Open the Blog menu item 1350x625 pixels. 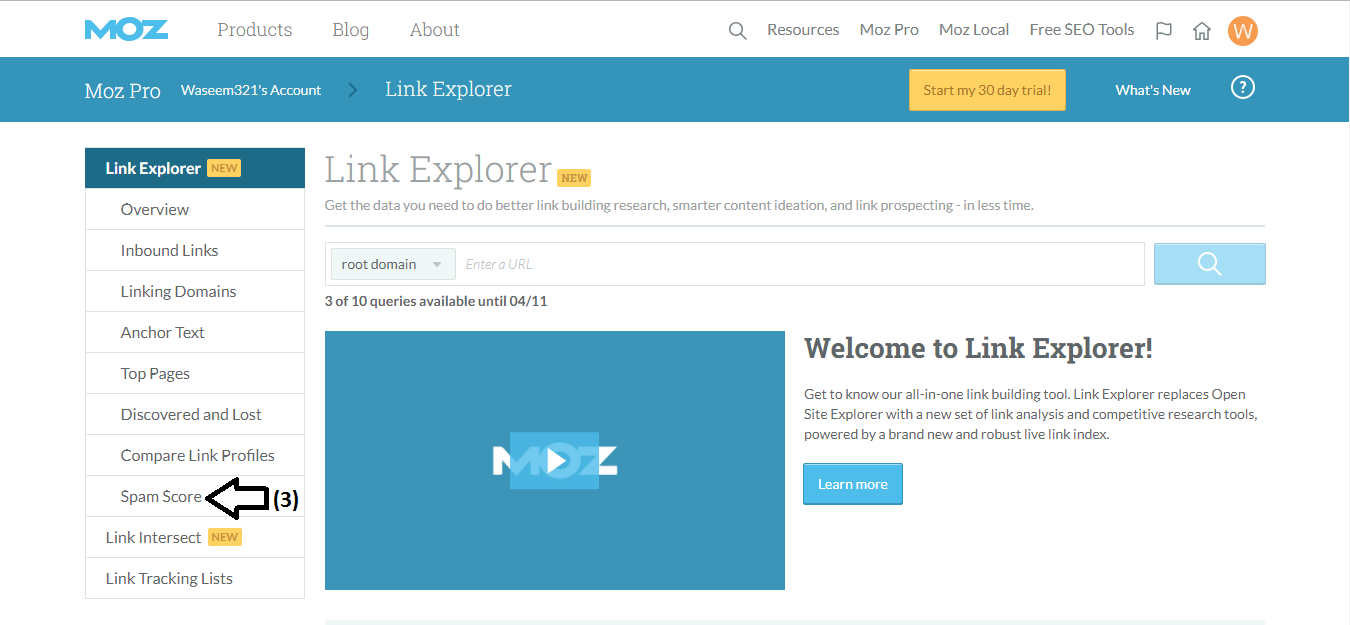pos(351,30)
